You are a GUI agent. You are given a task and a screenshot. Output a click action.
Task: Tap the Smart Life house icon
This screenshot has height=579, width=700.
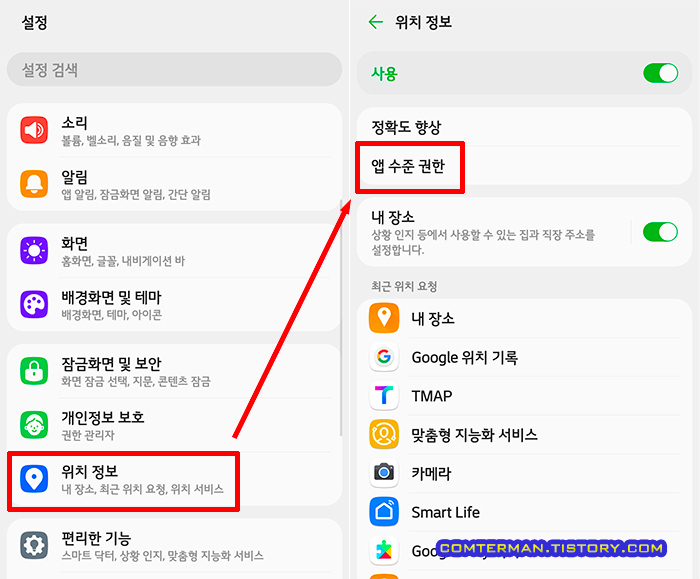(x=384, y=512)
